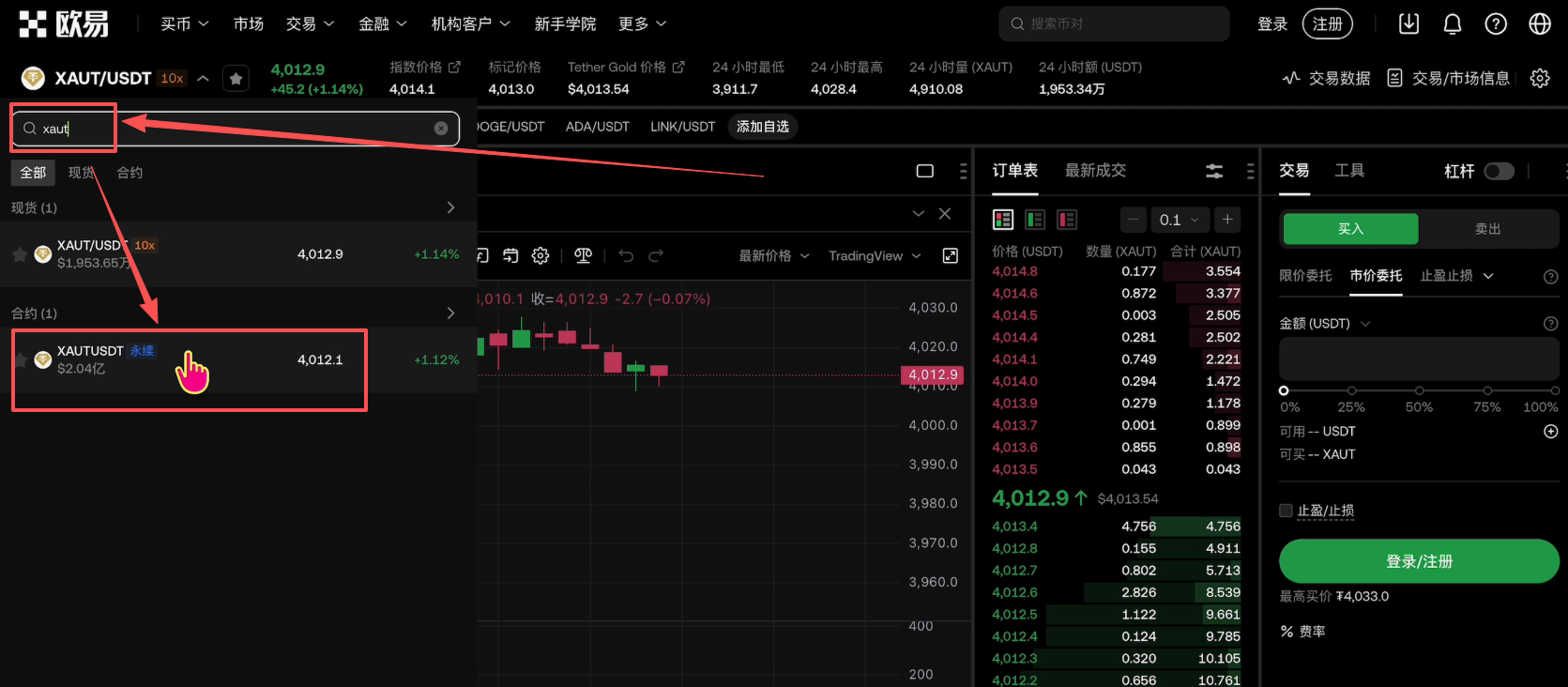Switch to the 最新成交 tab
The width and height of the screenshot is (1568, 687).
[1095, 170]
